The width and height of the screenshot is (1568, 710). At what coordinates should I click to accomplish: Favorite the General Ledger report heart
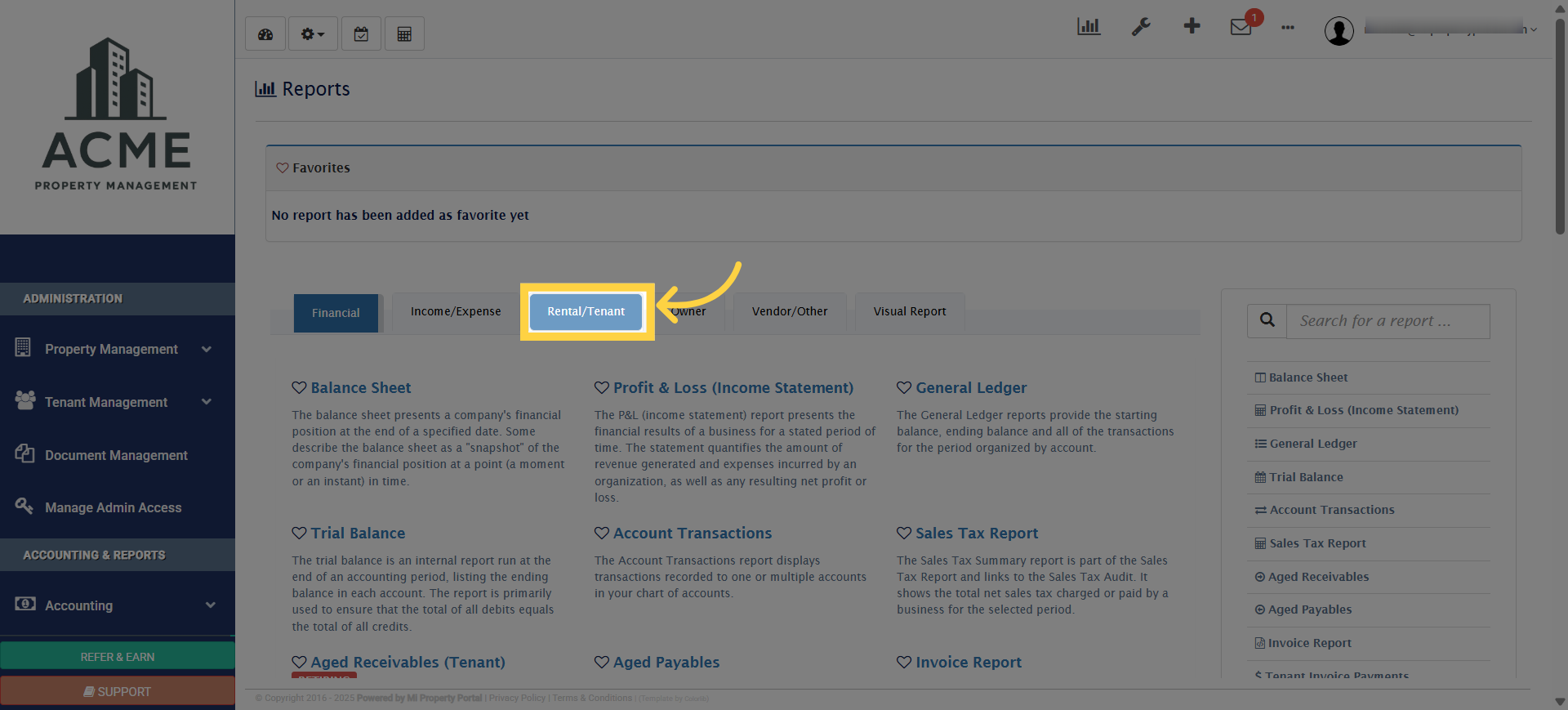point(904,387)
